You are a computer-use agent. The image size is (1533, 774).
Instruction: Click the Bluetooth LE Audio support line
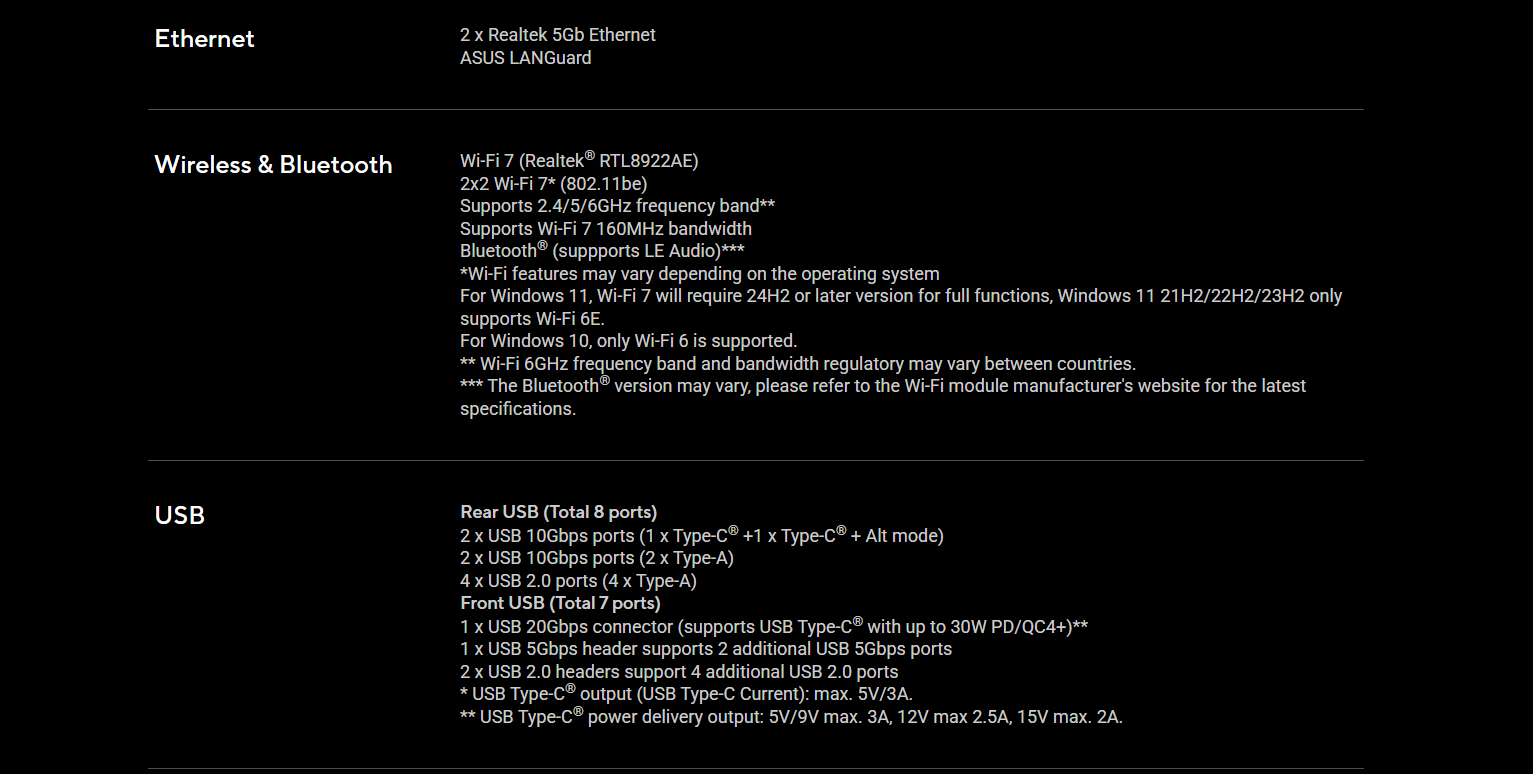pyautogui.click(x=601, y=251)
